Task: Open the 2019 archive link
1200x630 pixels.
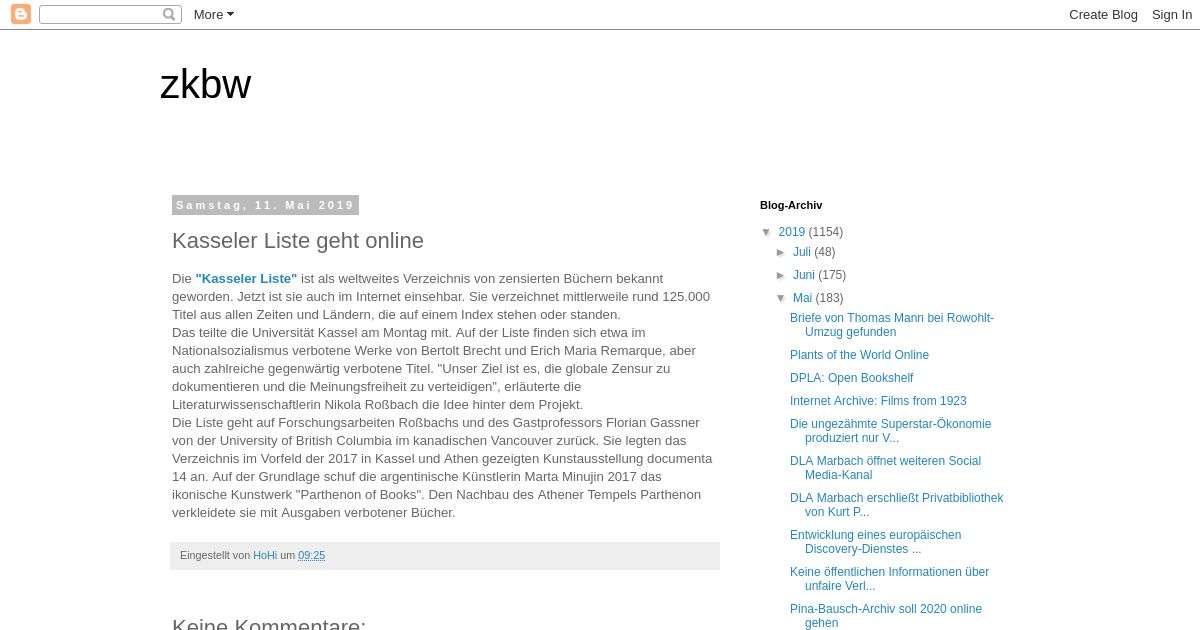Action: (792, 232)
